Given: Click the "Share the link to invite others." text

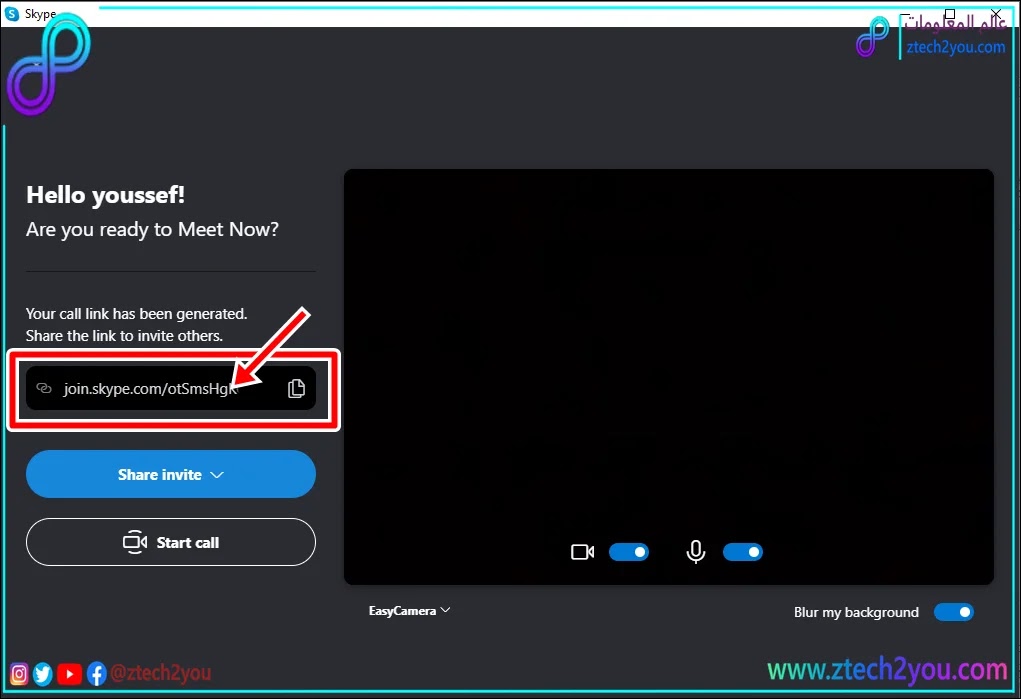Looking at the screenshot, I should coord(124,336).
